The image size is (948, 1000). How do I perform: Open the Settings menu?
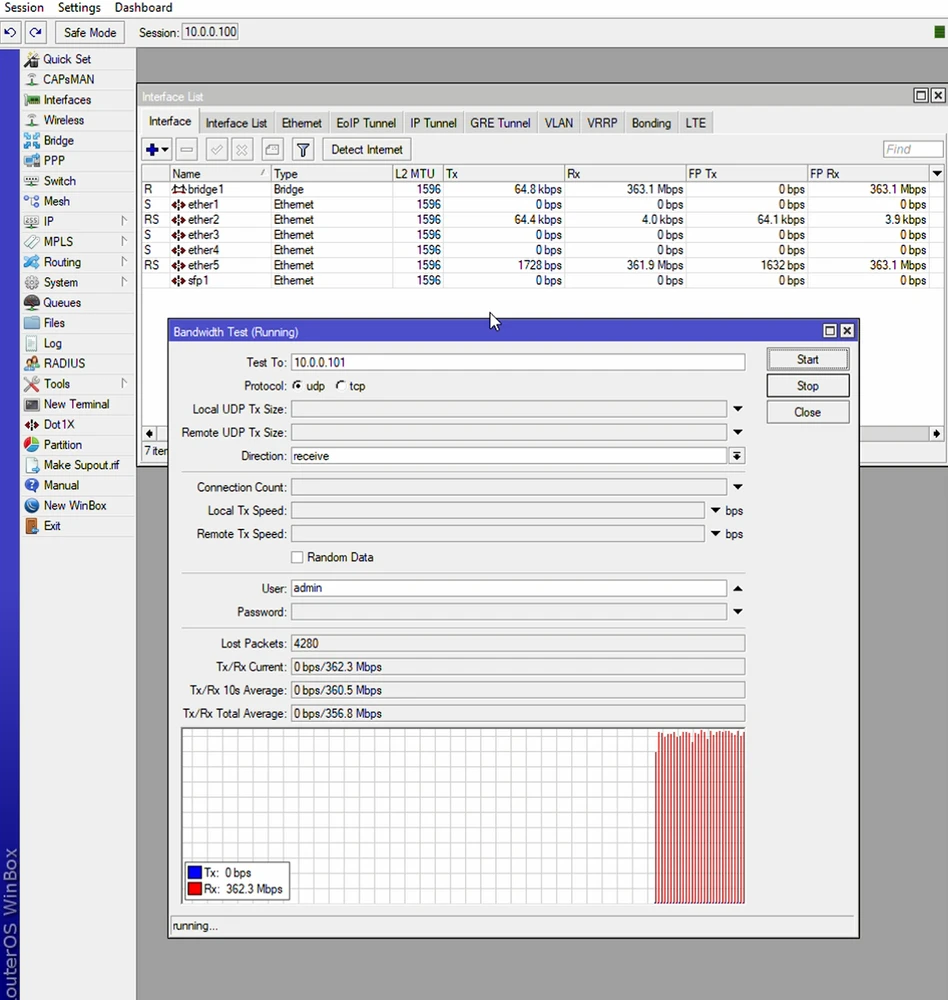coord(79,8)
